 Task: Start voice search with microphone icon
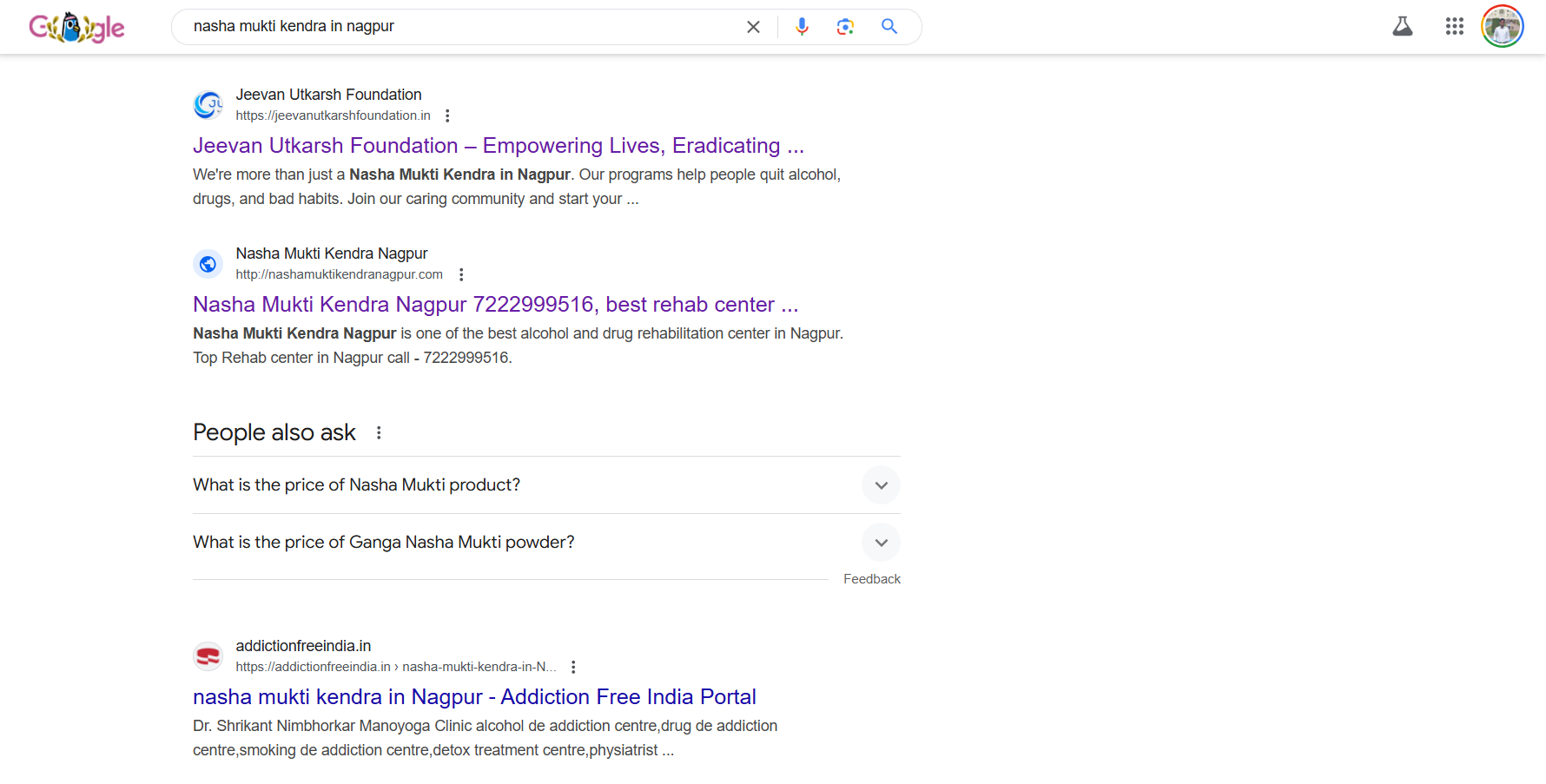802,27
